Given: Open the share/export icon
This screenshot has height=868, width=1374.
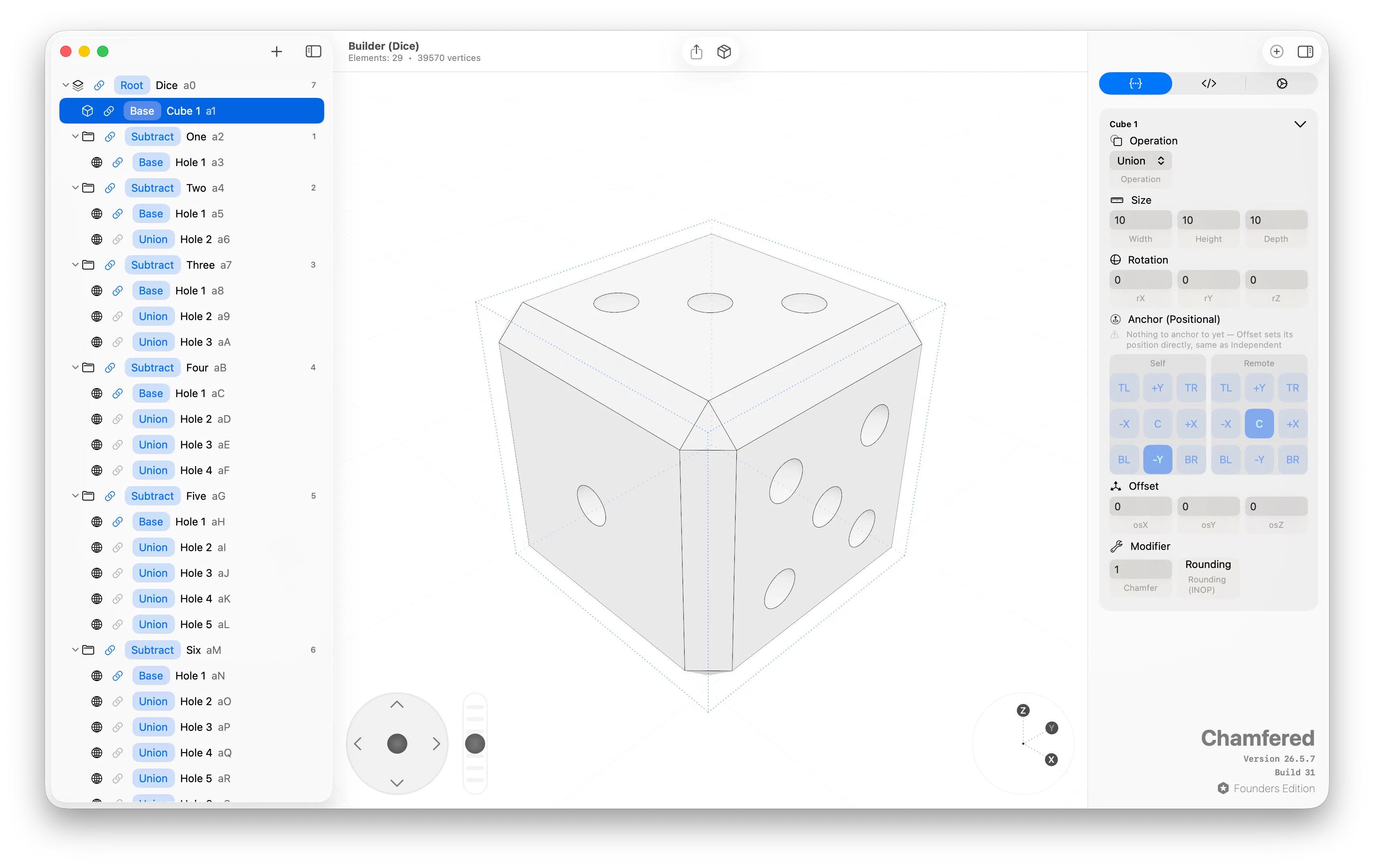Looking at the screenshot, I should 695,52.
